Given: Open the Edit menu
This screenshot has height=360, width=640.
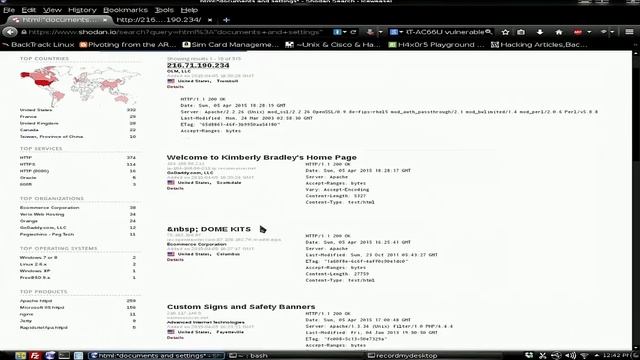Looking at the screenshot, I should (29, 10).
